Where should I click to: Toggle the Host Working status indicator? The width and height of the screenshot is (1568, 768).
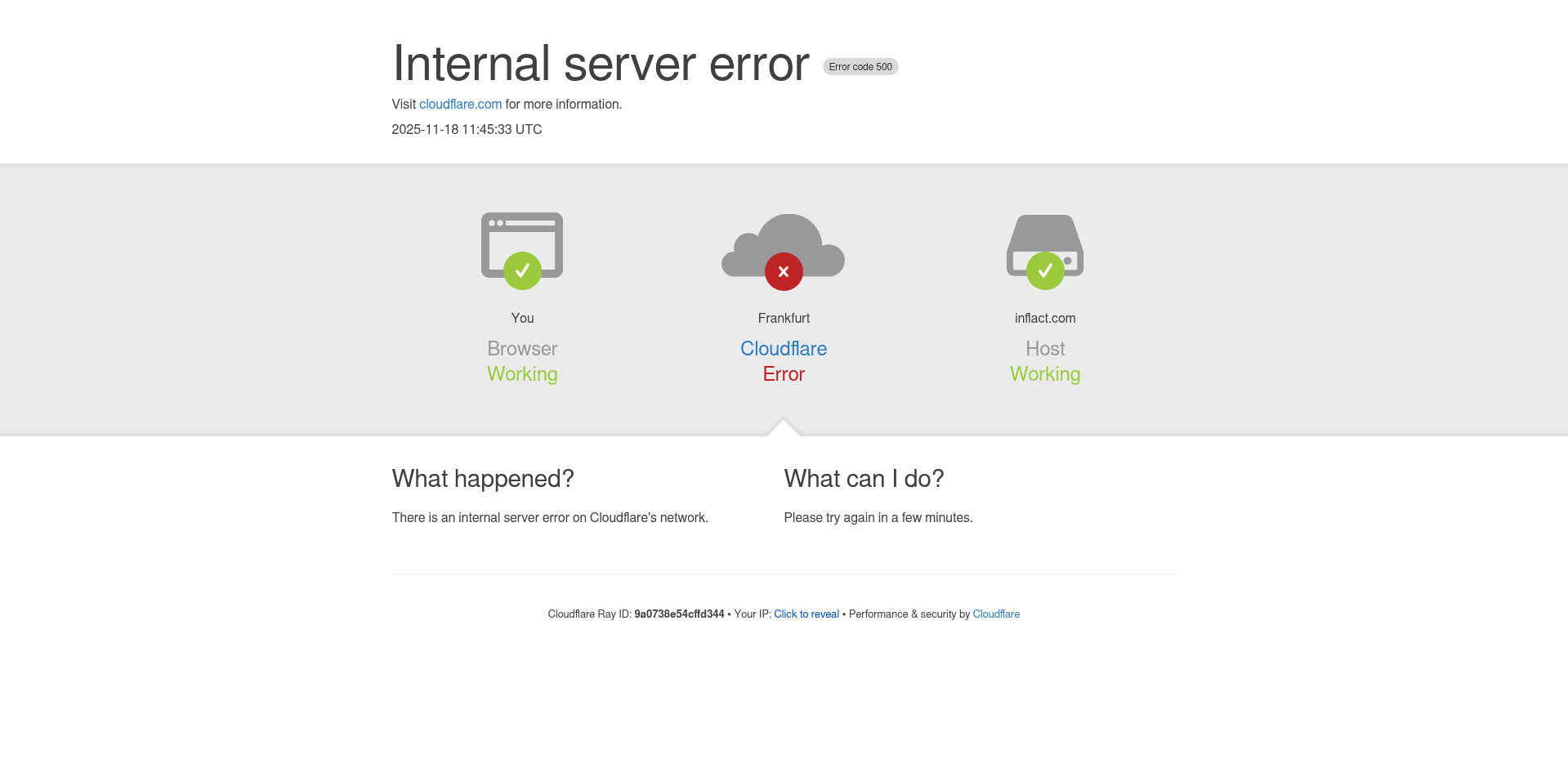[x=1044, y=374]
